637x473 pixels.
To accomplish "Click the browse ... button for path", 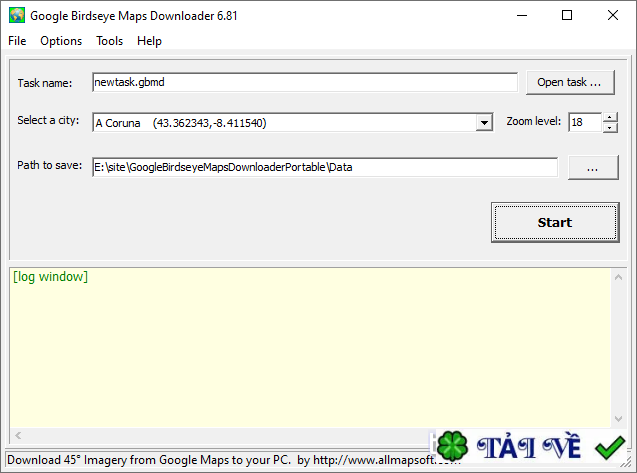I will pos(593,167).
